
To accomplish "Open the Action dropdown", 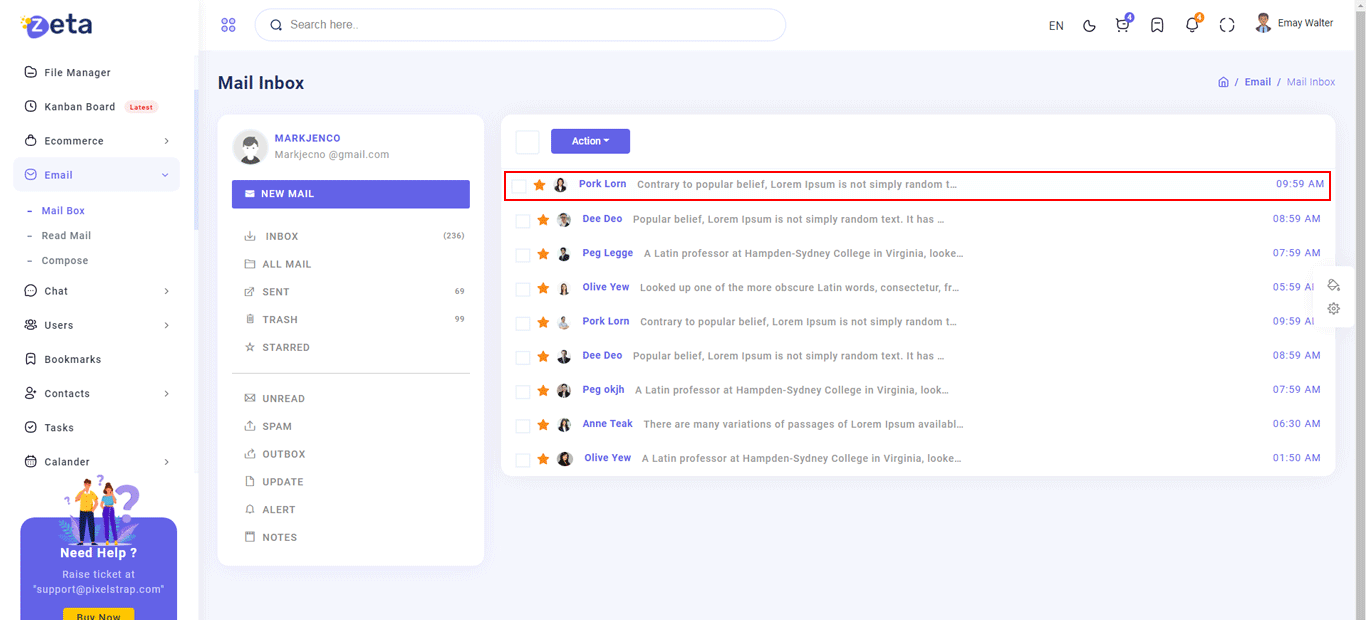I will pyautogui.click(x=590, y=141).
